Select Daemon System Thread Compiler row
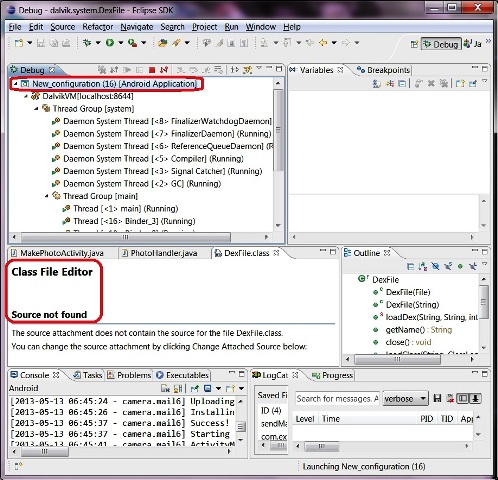The height and width of the screenshot is (480, 498). pos(148,159)
